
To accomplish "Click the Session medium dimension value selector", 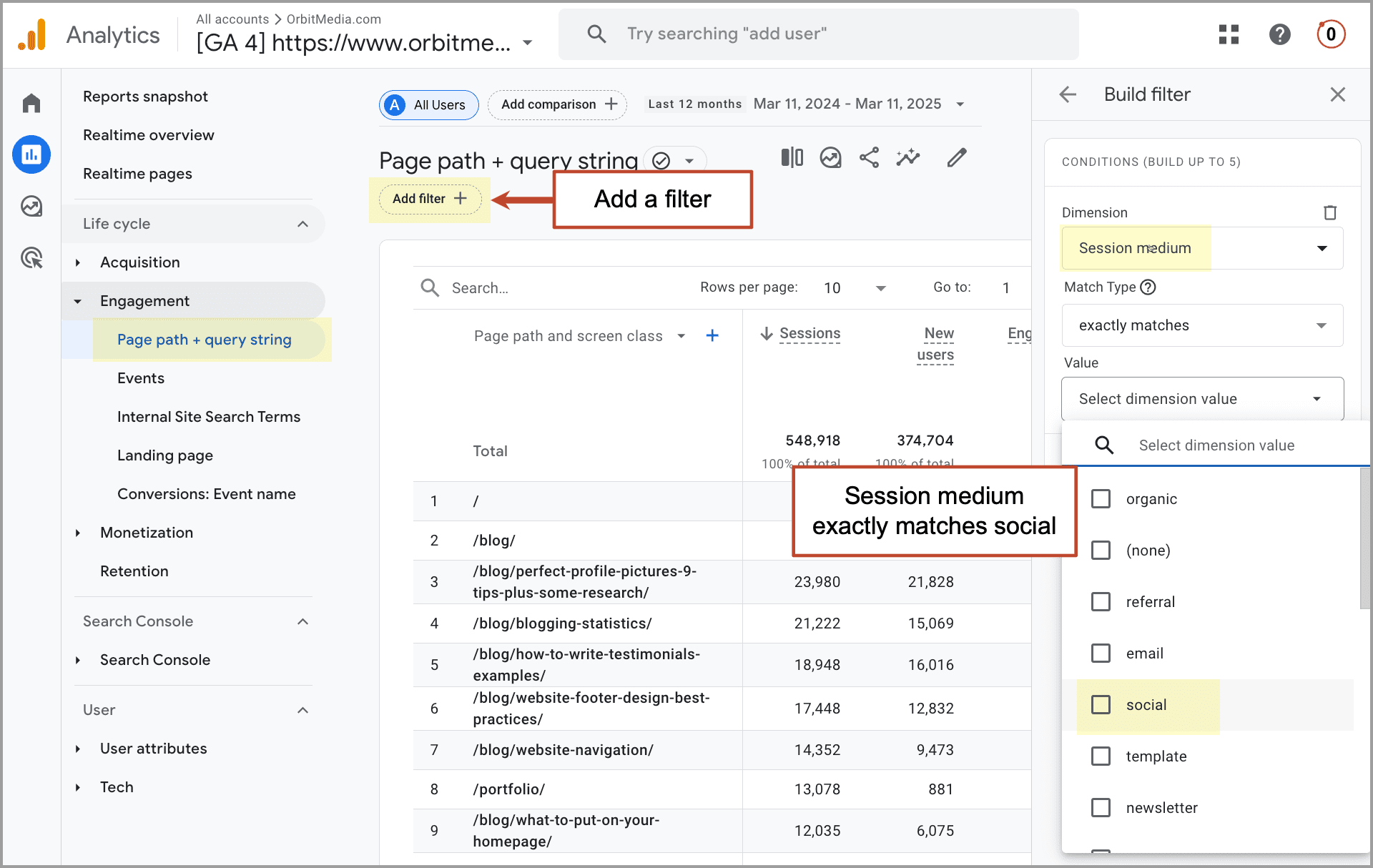I will [1198, 398].
